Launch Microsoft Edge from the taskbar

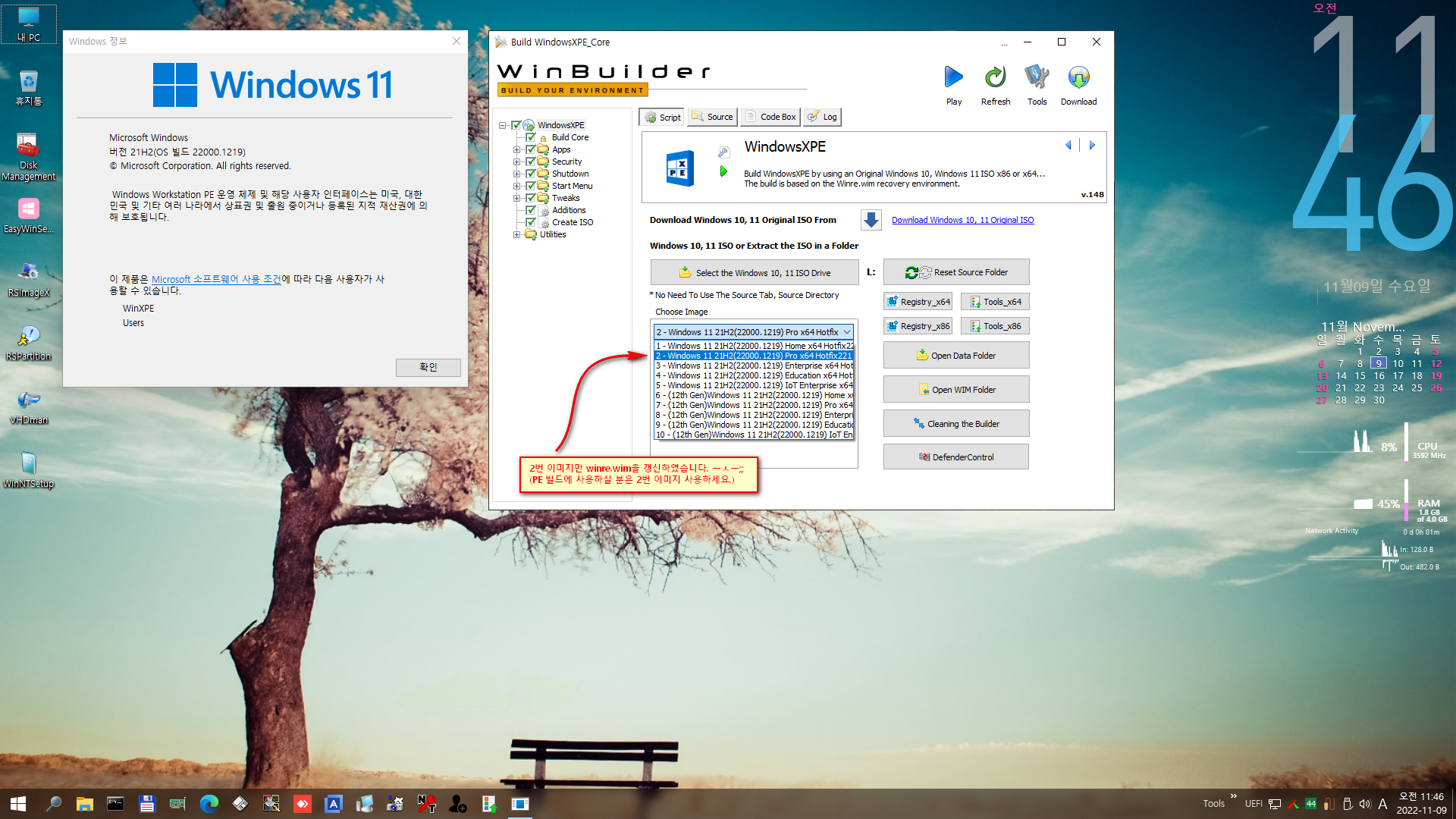[x=209, y=804]
